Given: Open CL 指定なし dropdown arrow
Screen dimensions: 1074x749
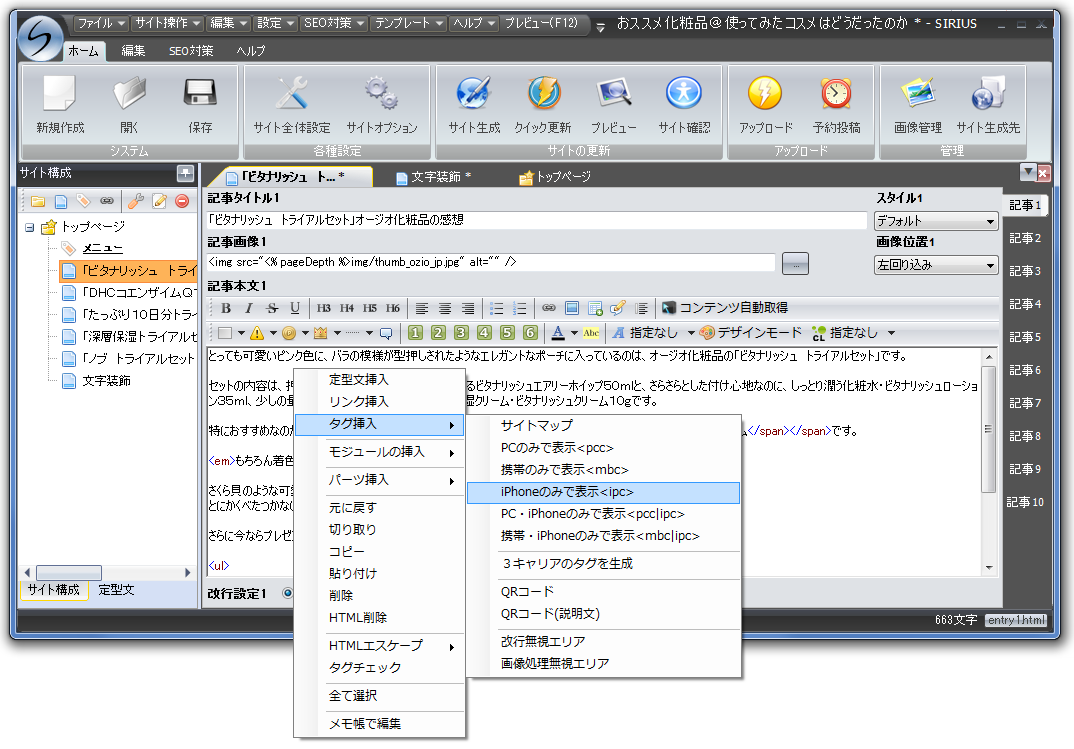Looking at the screenshot, I should coord(891,333).
